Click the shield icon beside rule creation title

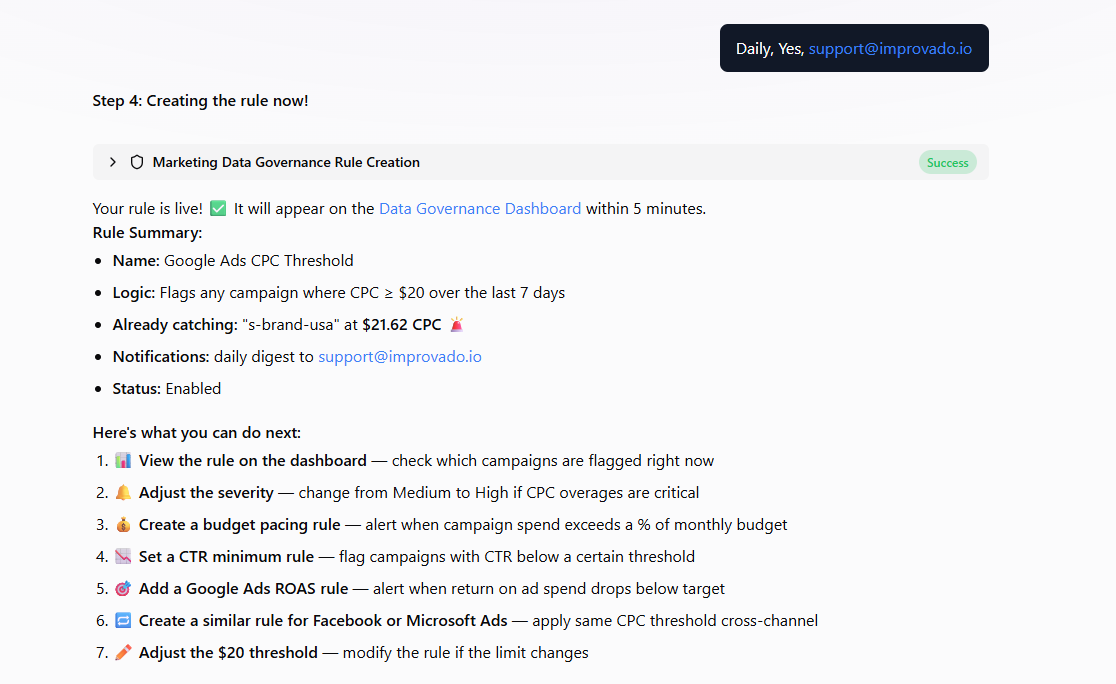[137, 162]
